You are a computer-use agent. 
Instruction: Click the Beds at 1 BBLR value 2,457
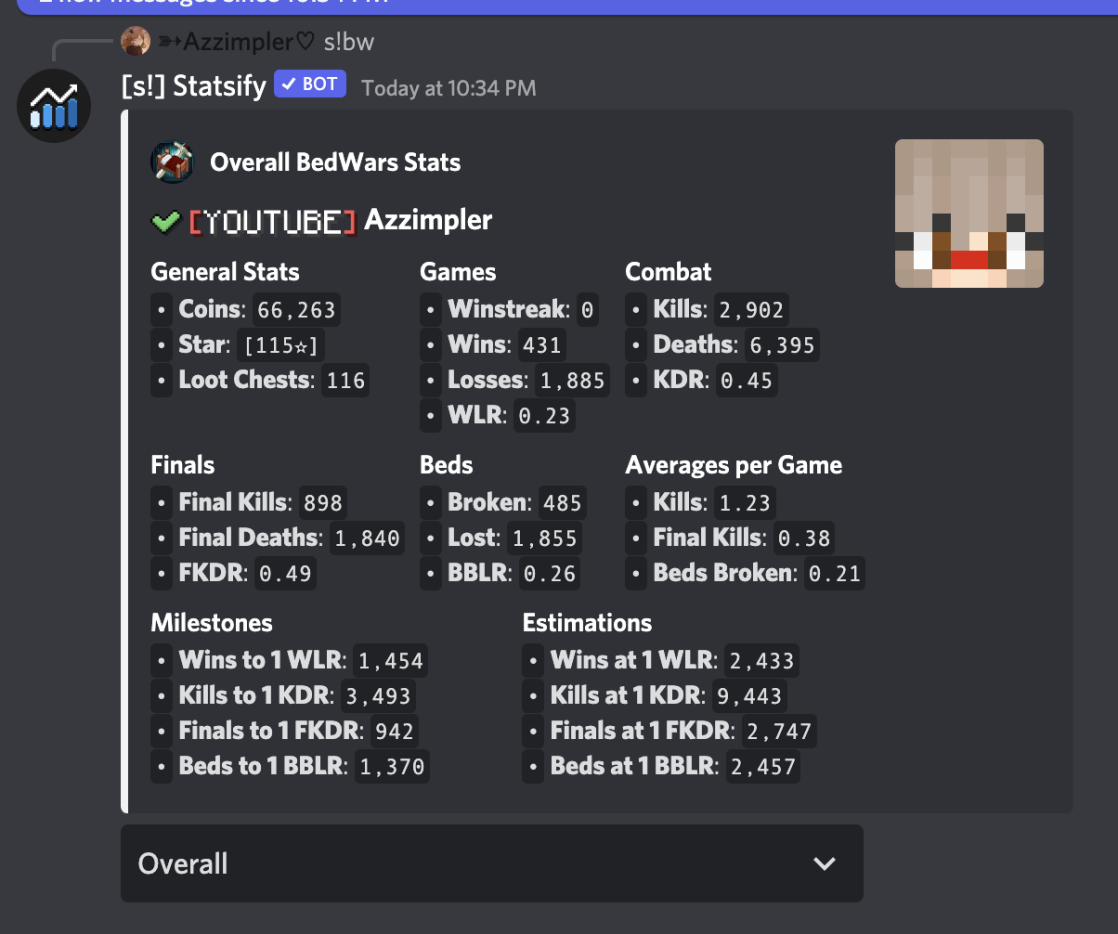763,766
